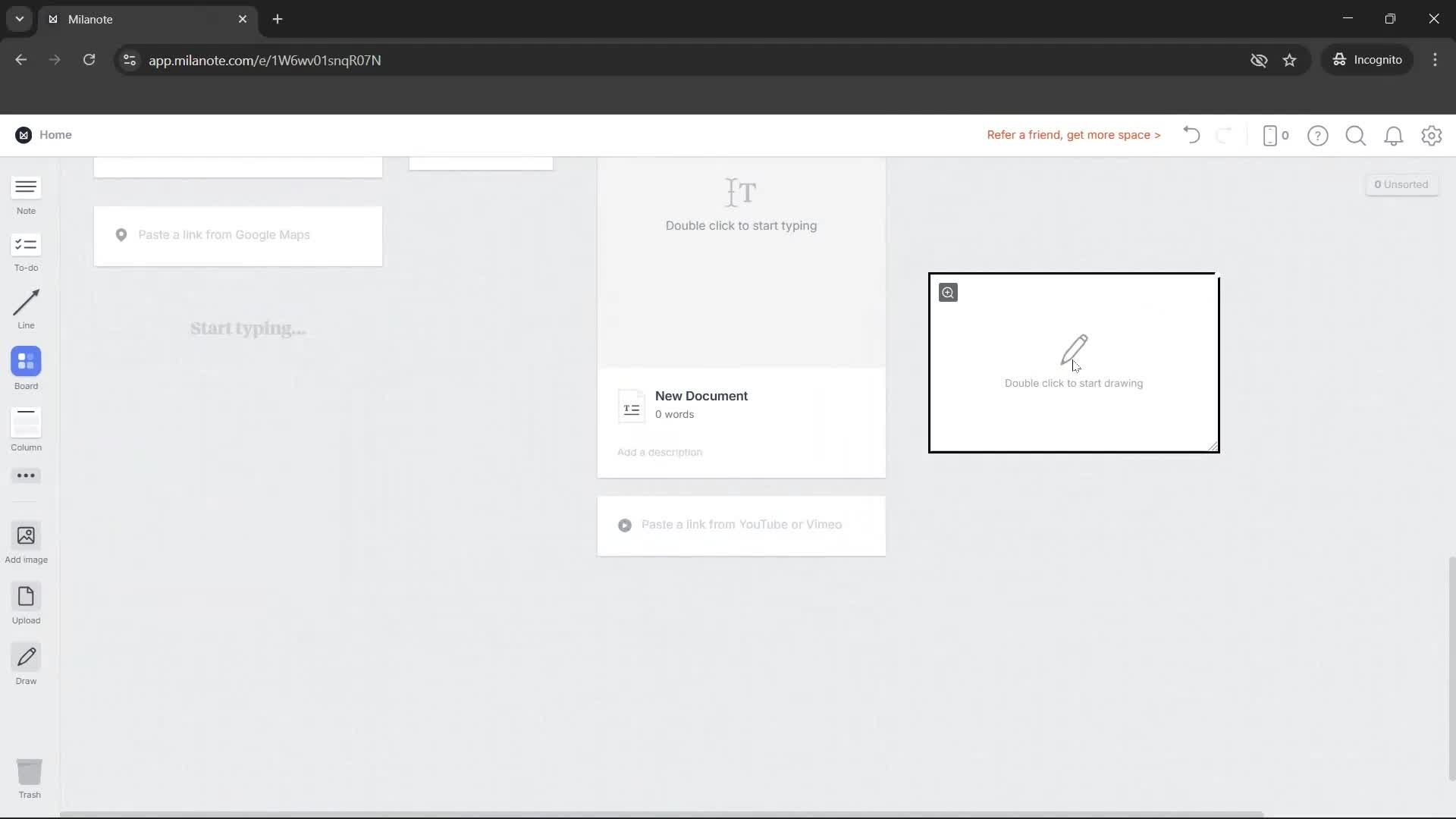Open the browser tab search dropdown
Image resolution: width=1456 pixels, height=819 pixels.
point(19,19)
